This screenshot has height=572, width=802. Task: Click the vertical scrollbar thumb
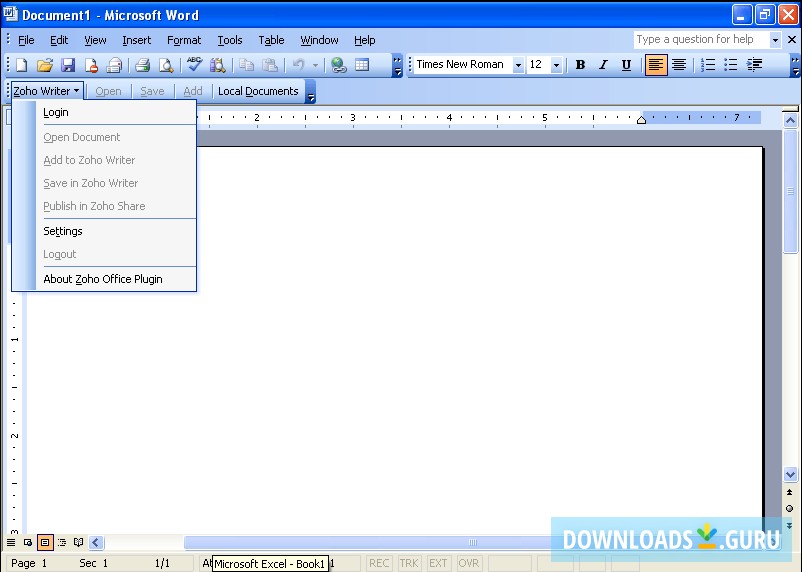790,191
